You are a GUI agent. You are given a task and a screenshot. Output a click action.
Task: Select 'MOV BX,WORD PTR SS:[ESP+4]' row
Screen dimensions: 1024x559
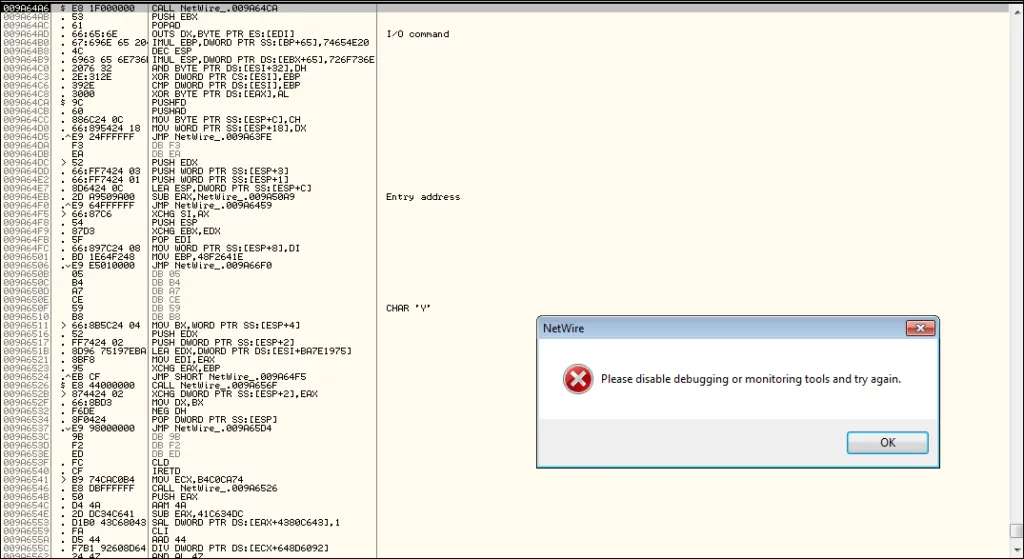coord(225,325)
